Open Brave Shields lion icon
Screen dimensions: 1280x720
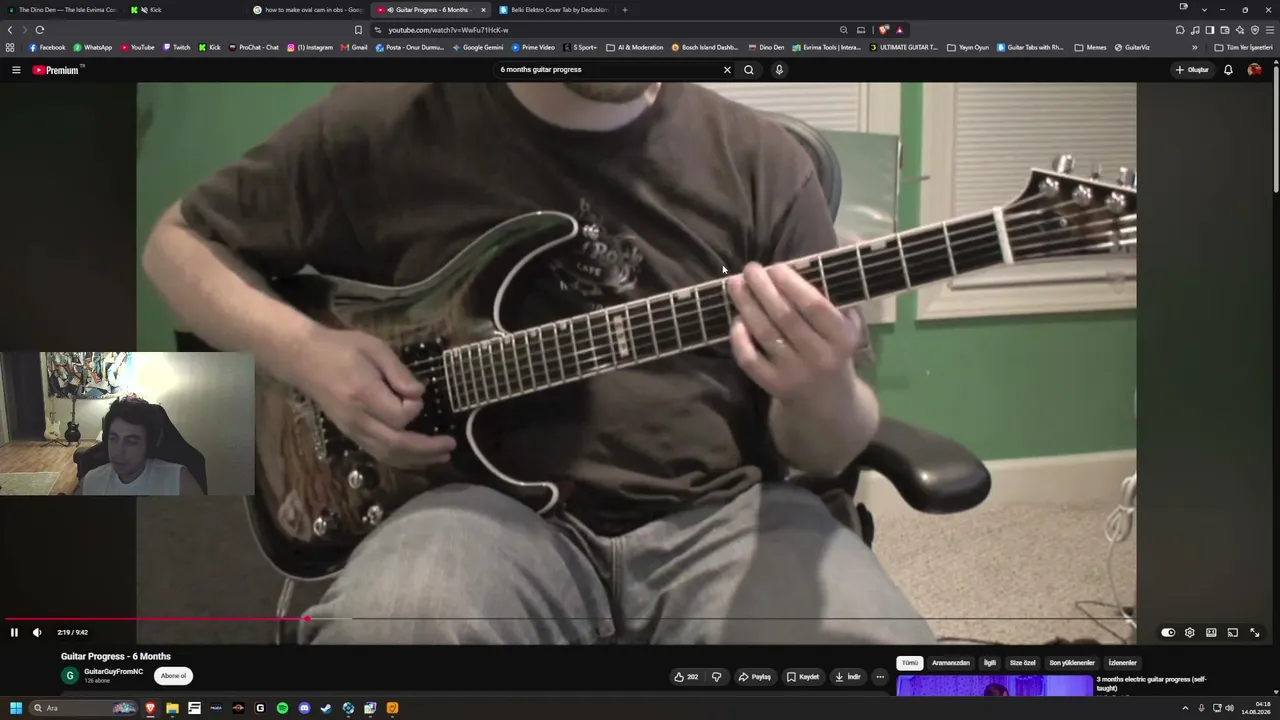[x=883, y=30]
